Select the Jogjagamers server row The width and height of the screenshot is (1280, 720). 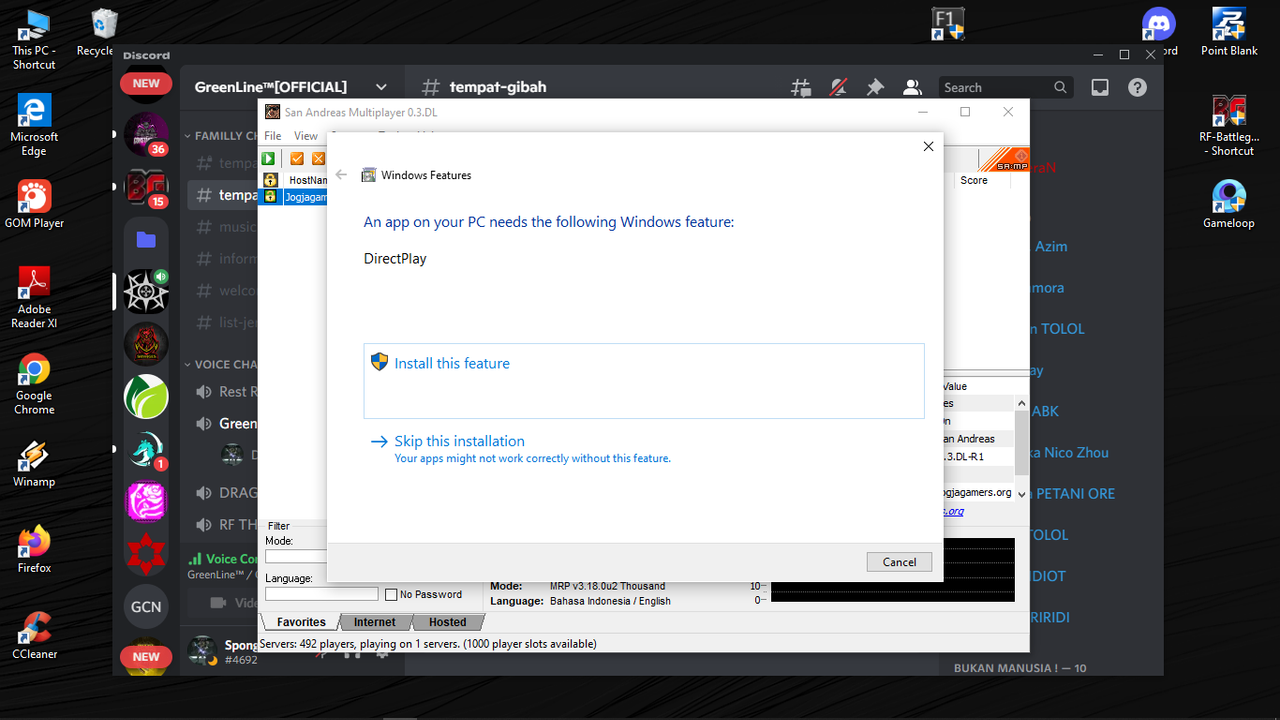pos(293,197)
